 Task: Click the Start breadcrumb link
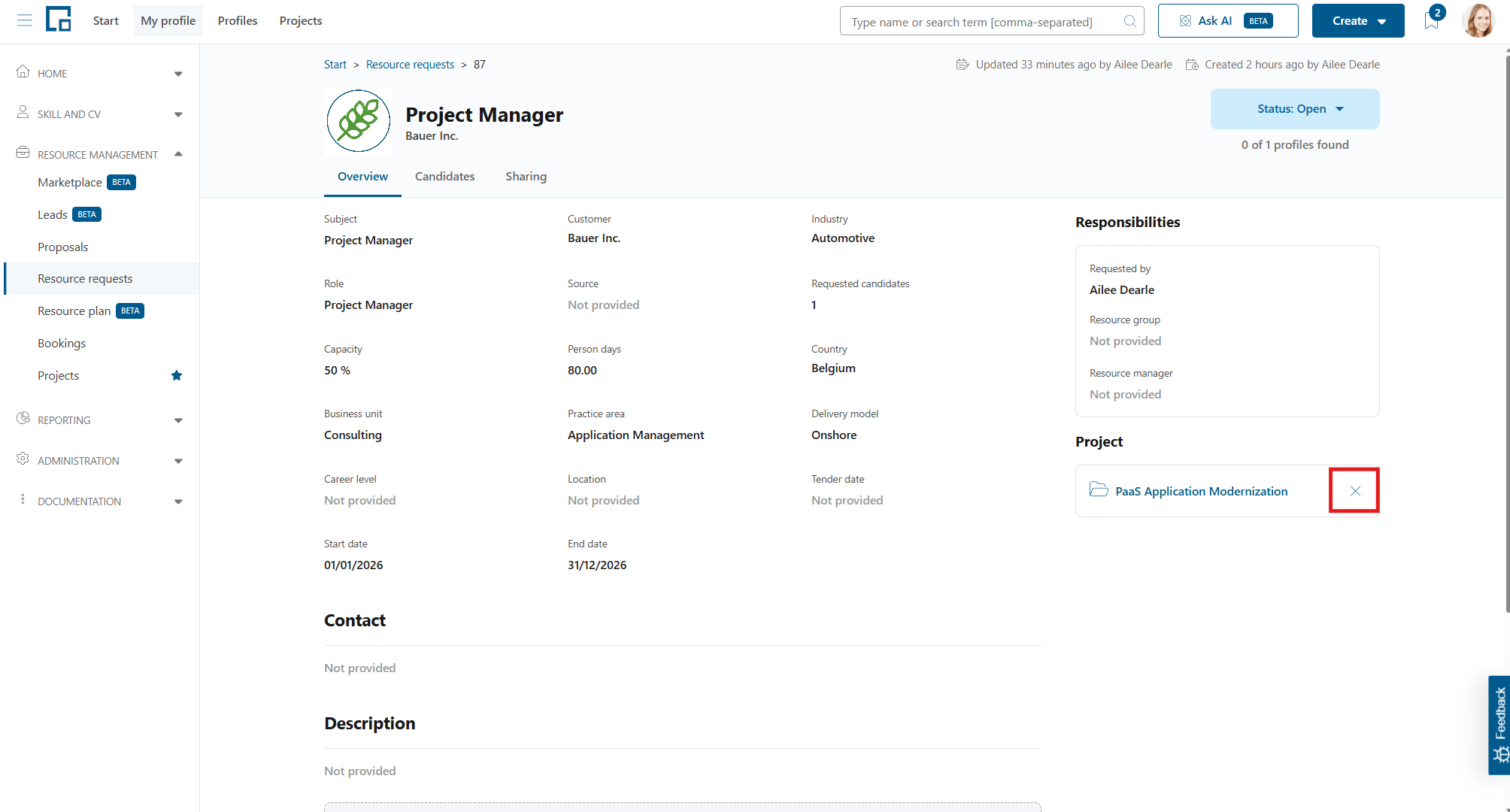[335, 65]
